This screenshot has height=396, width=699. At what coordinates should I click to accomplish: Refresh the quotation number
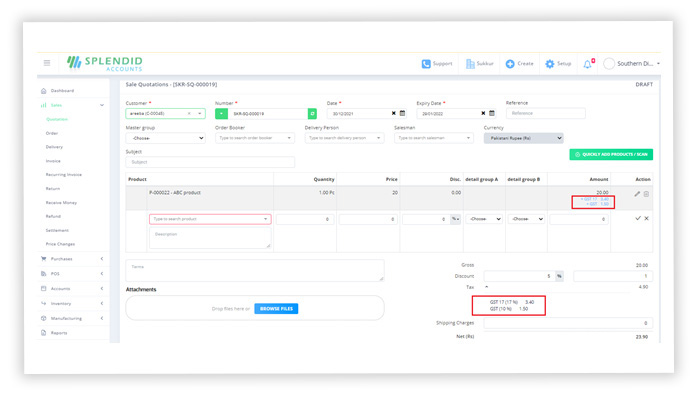pyautogui.click(x=312, y=114)
